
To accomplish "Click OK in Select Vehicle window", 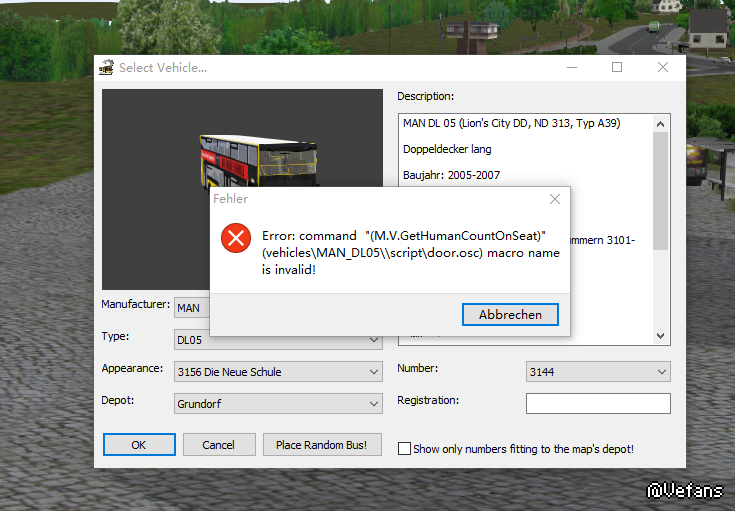I will [x=139, y=444].
